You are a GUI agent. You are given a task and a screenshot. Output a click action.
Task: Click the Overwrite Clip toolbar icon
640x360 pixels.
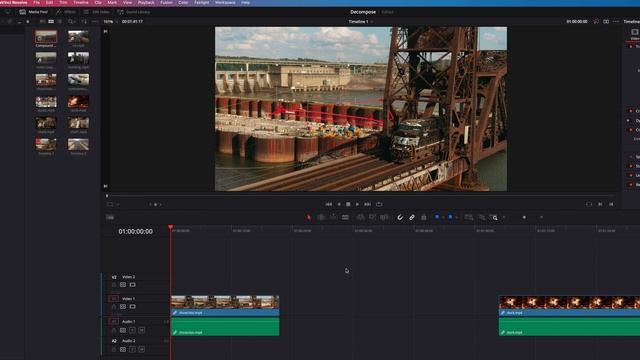[372, 217]
